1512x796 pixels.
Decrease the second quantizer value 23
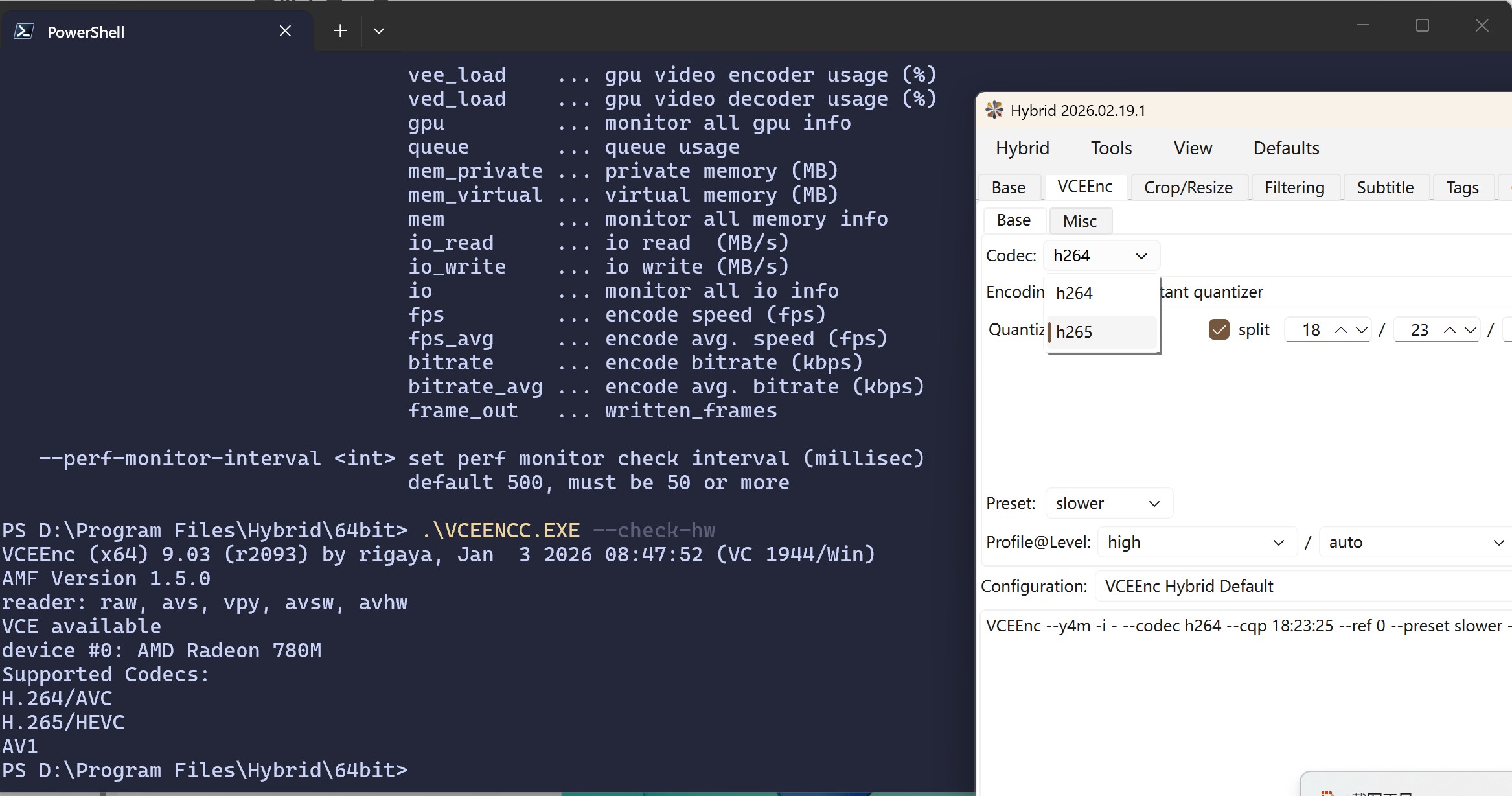pyautogui.click(x=1471, y=330)
